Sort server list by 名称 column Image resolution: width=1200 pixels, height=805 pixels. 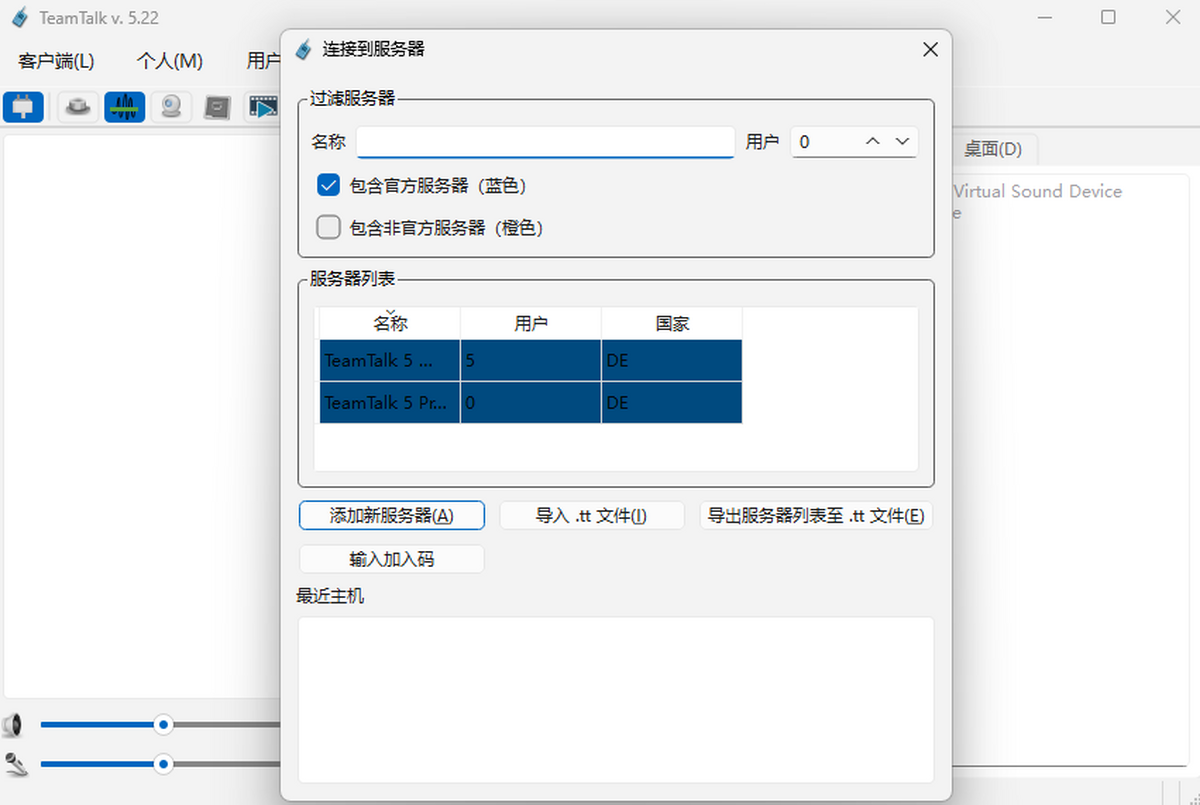point(390,323)
